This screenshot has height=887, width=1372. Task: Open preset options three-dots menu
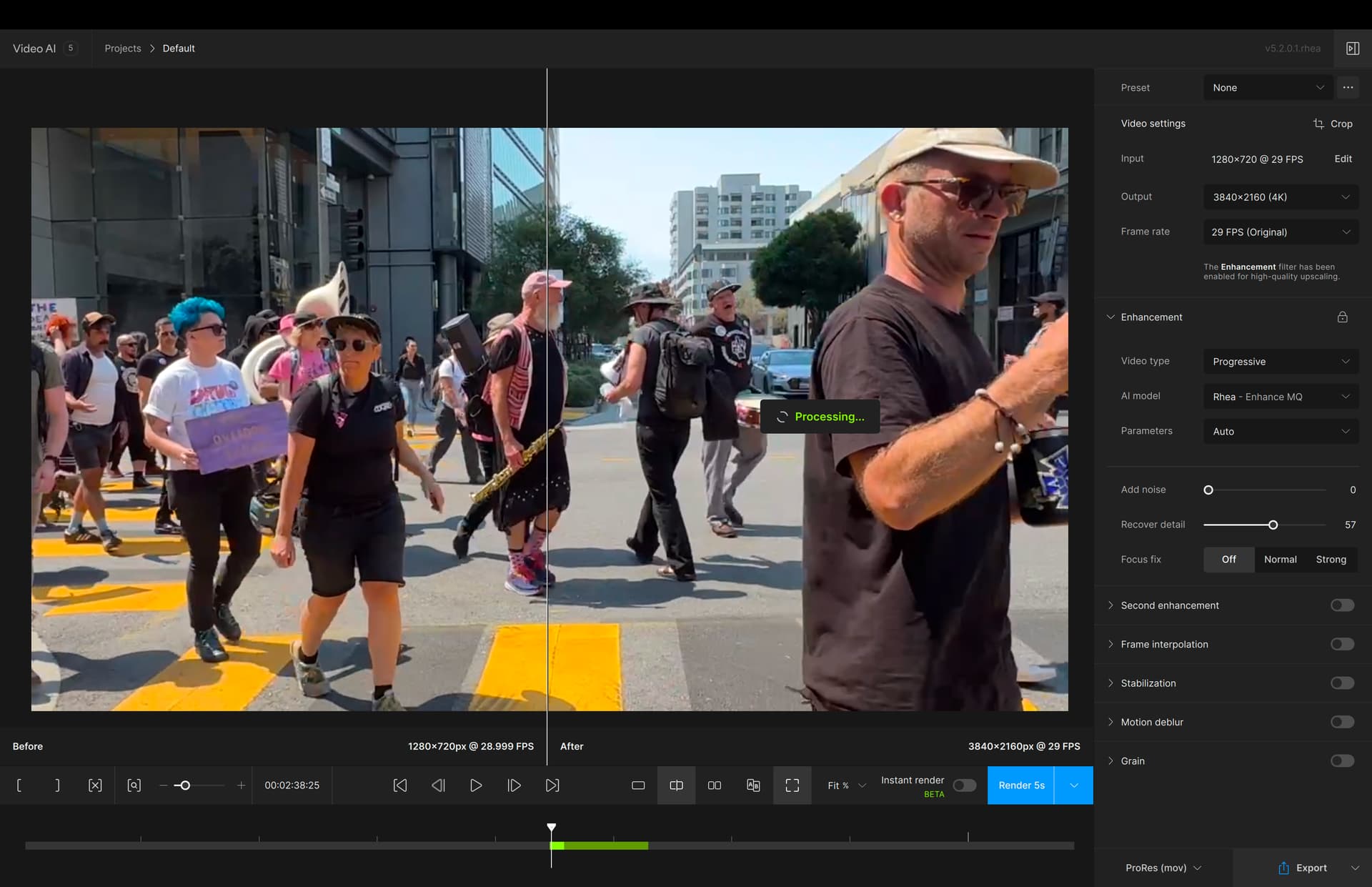(1348, 87)
